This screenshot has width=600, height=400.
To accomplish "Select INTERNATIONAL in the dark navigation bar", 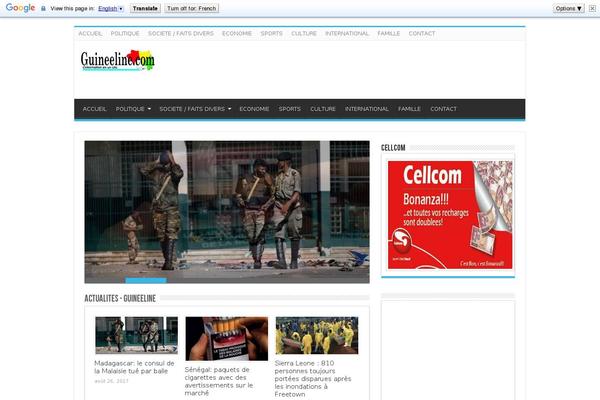I will pos(367,109).
